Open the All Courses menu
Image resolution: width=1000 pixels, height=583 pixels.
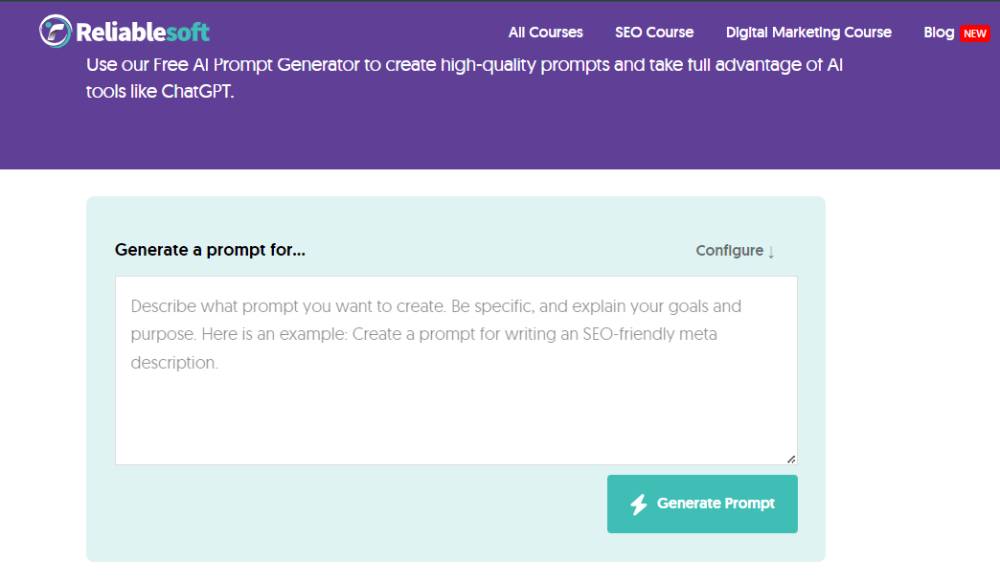click(545, 33)
